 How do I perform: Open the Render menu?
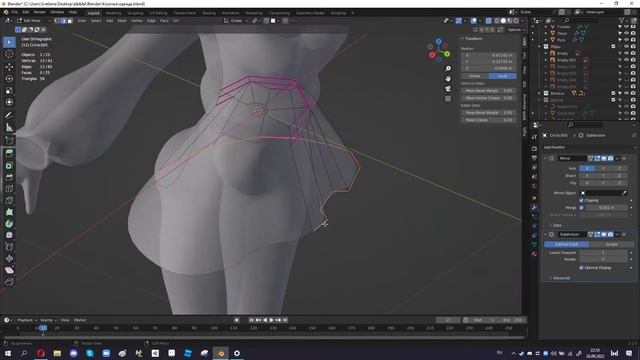click(40, 12)
